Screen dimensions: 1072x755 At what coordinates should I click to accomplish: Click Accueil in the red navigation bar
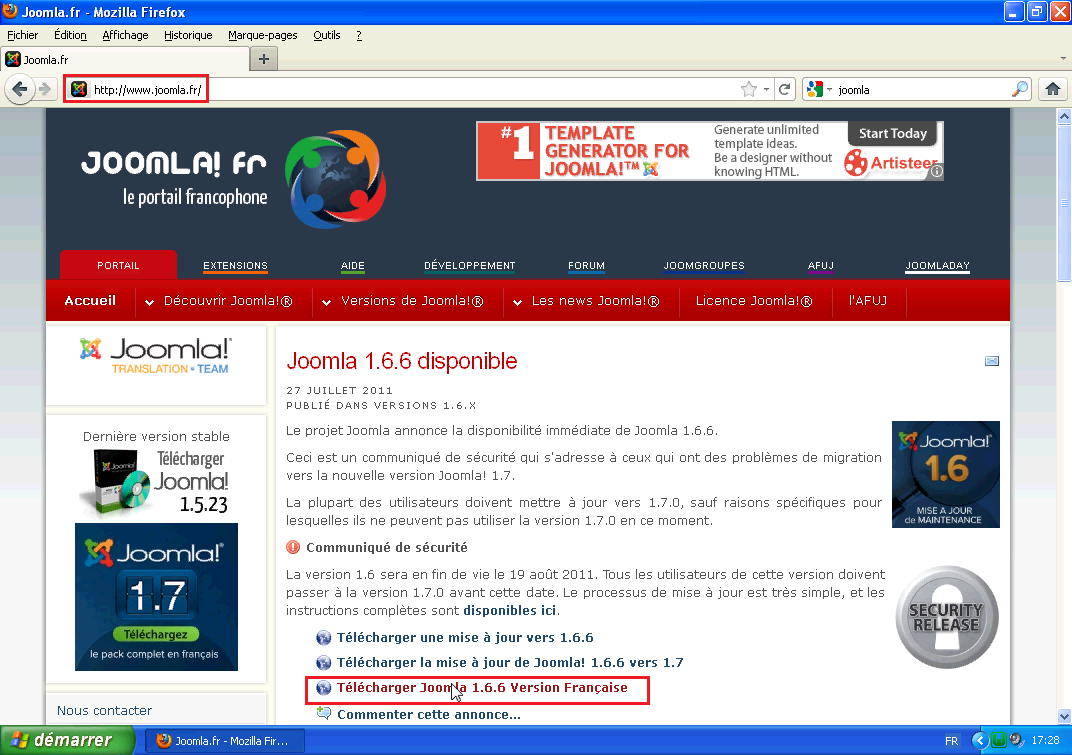coord(90,301)
